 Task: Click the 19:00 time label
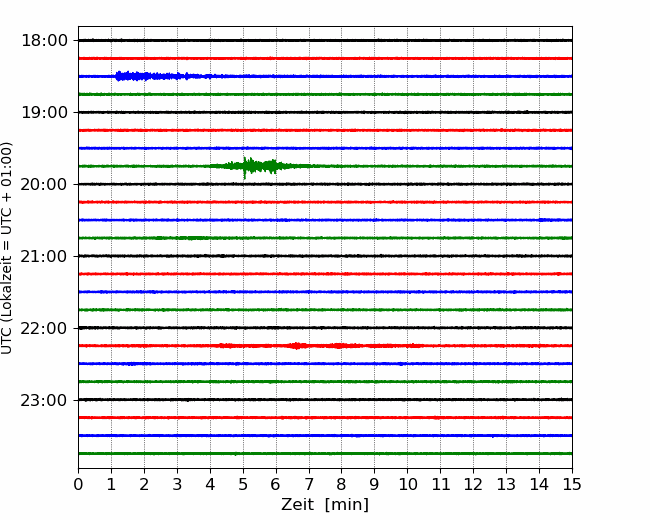pyautogui.click(x=44, y=112)
